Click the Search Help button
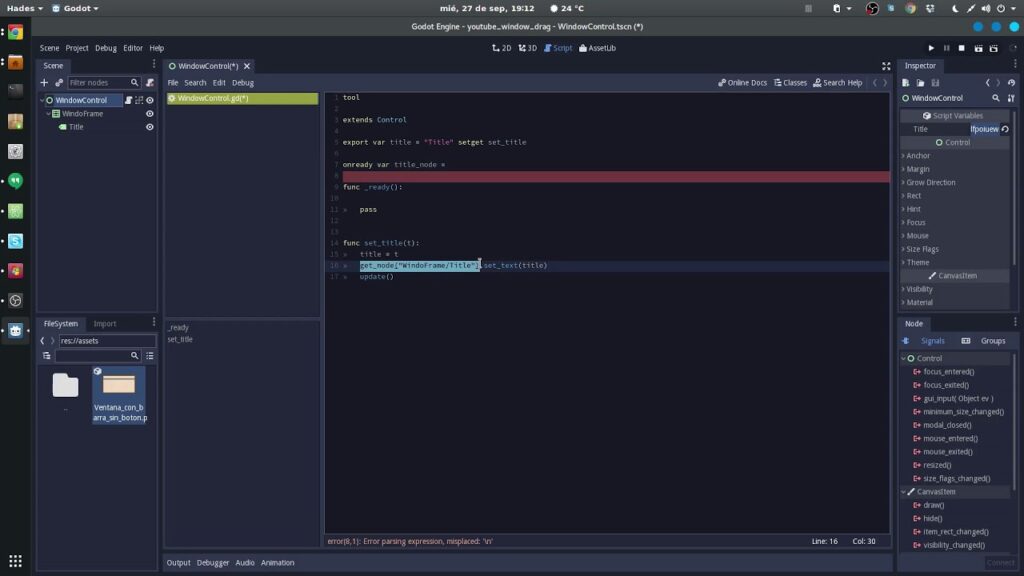Screen dimensions: 1024x576 click(837, 83)
